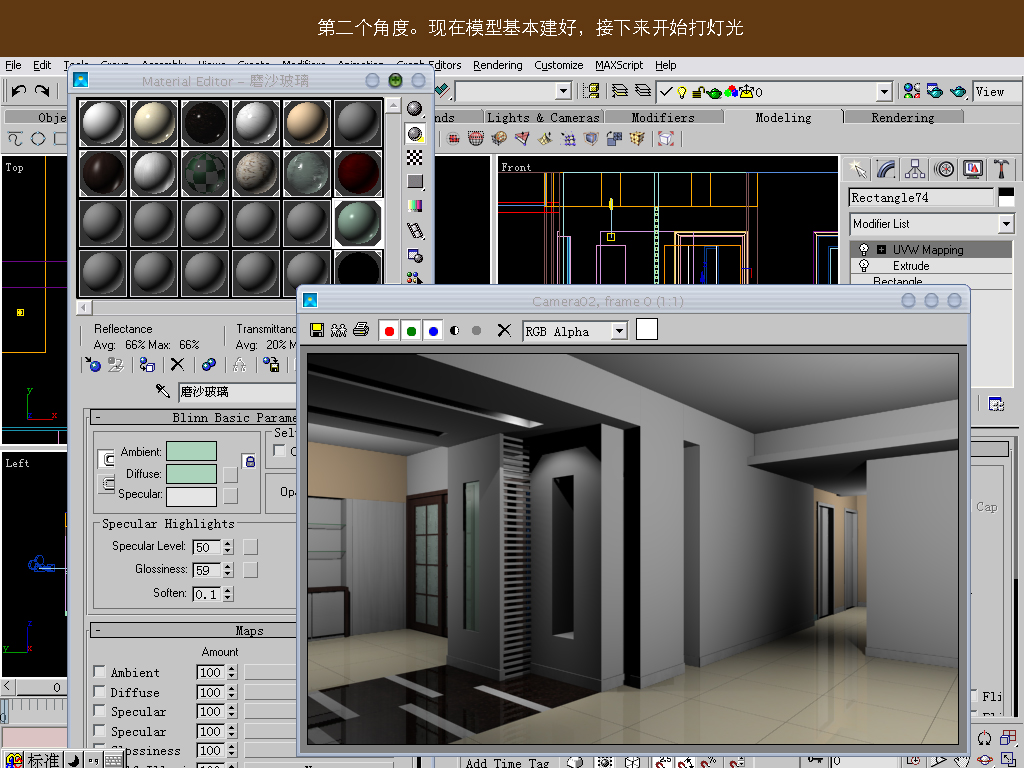Toggle the alpha channel display button
Screen dimensions: 1024x768
click(455, 331)
